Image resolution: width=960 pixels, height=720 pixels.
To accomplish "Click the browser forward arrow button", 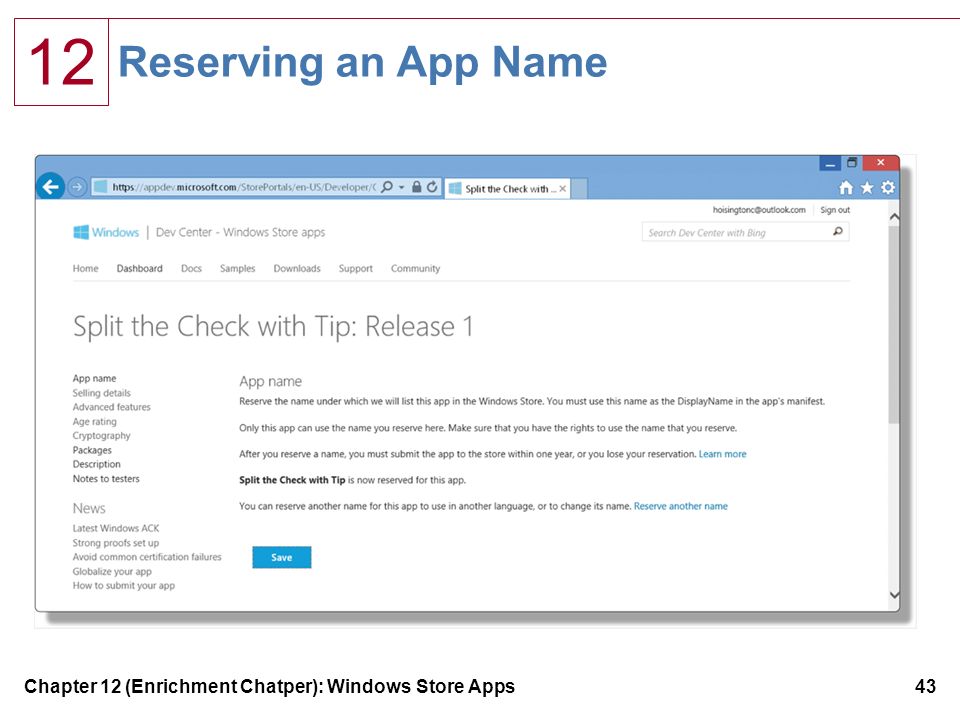I will point(77,187).
